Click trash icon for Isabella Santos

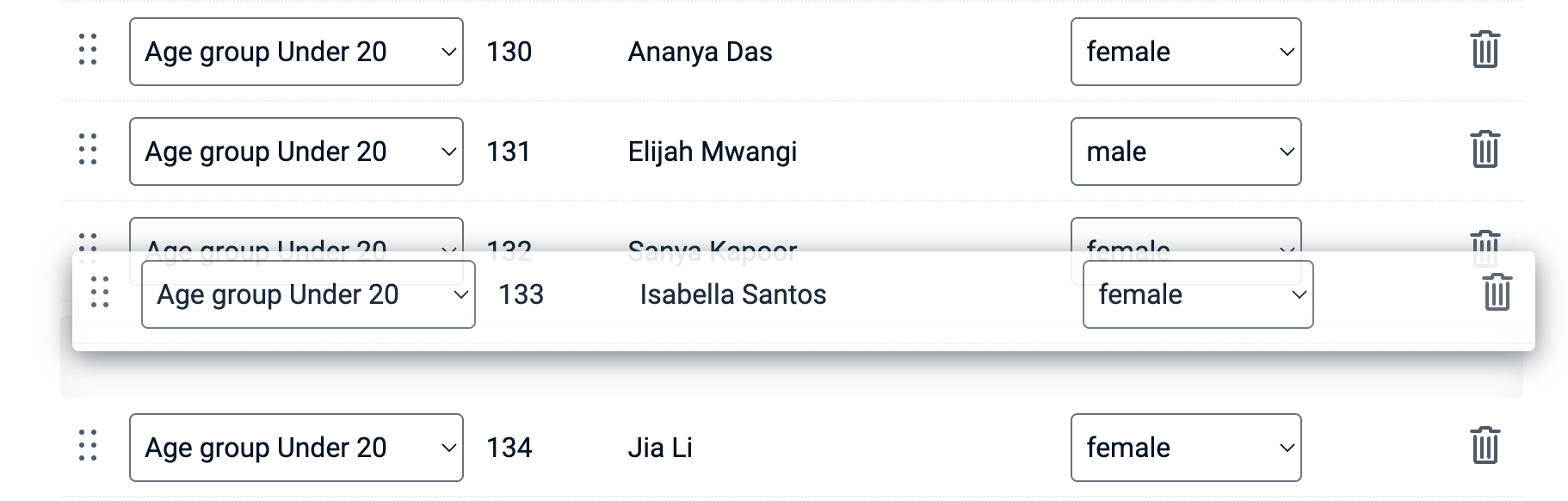coord(1497,294)
